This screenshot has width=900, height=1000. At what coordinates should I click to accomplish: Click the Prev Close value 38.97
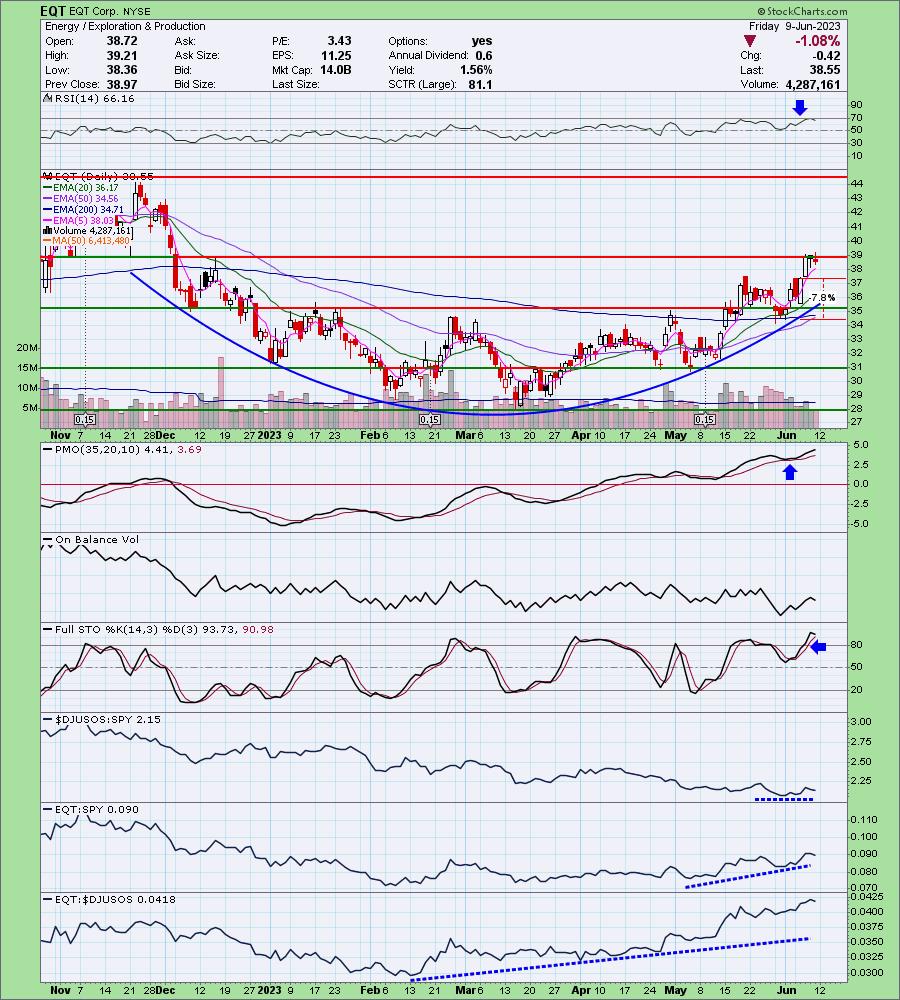(x=122, y=84)
